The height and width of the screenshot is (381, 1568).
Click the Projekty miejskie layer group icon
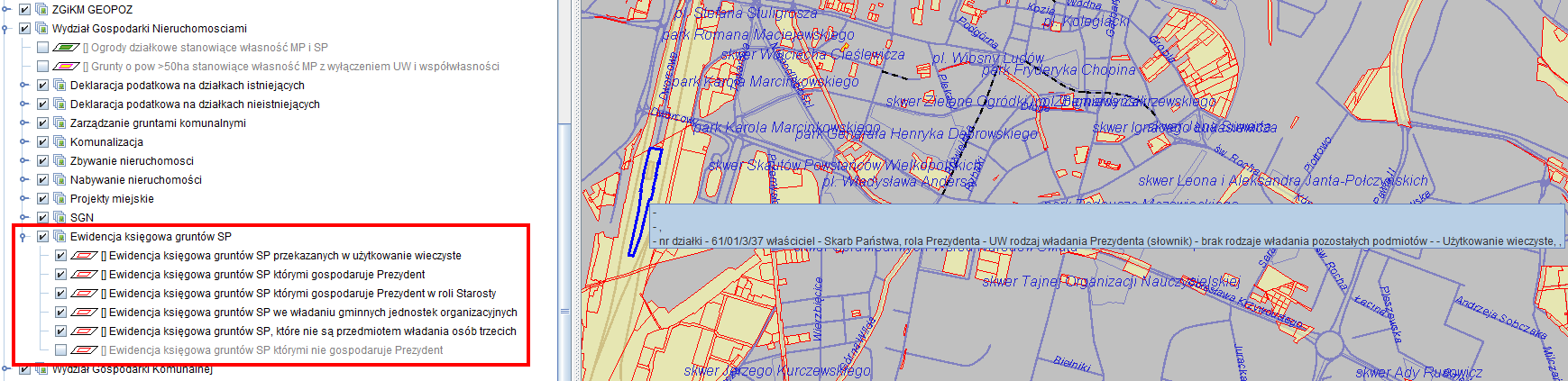coord(60,199)
